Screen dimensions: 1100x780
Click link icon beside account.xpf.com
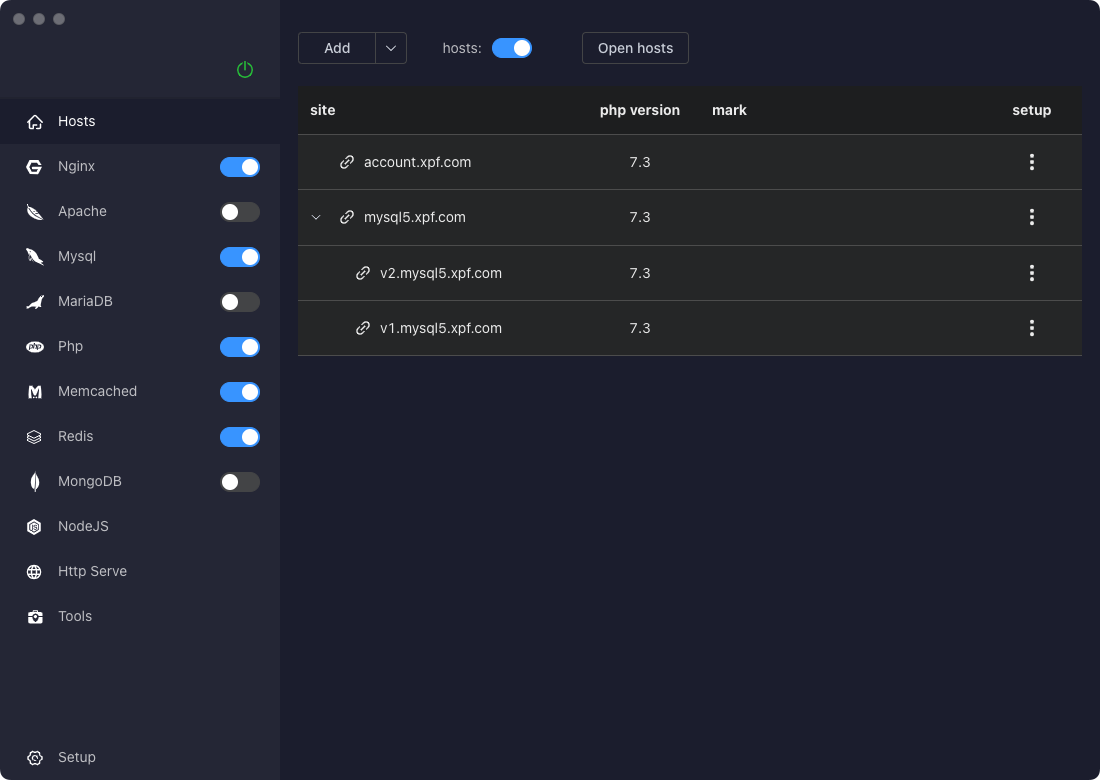[347, 162]
